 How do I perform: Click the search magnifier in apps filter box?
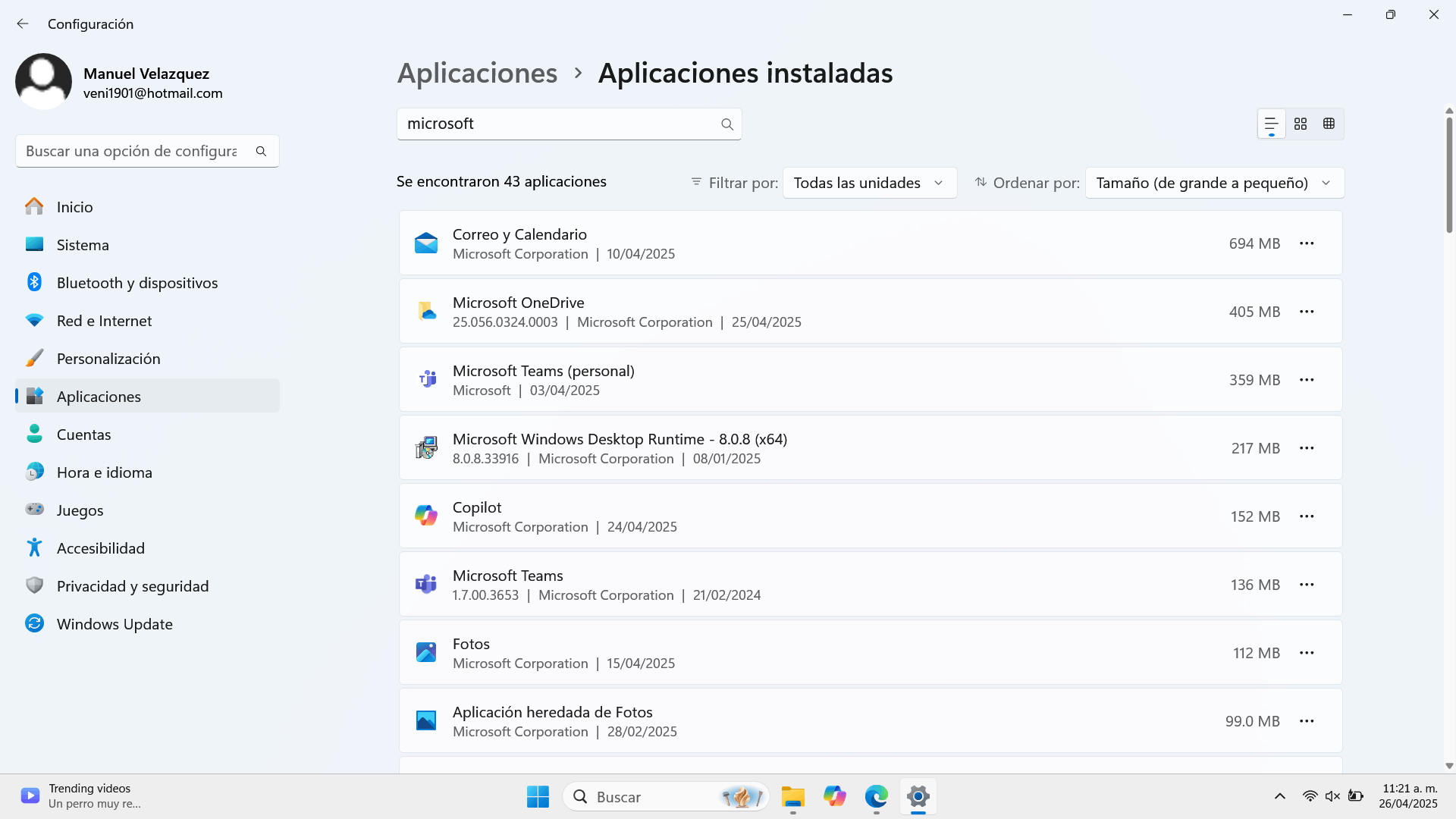coord(726,124)
